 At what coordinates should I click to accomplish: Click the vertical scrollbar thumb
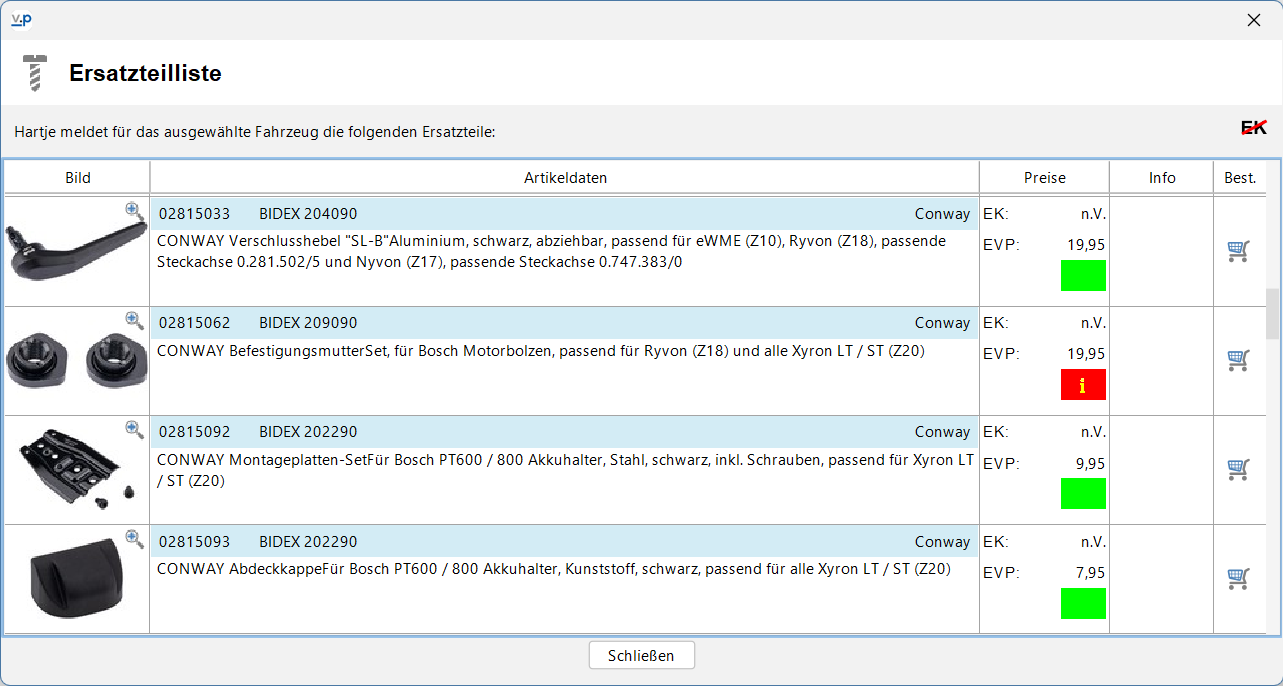(x=1272, y=314)
